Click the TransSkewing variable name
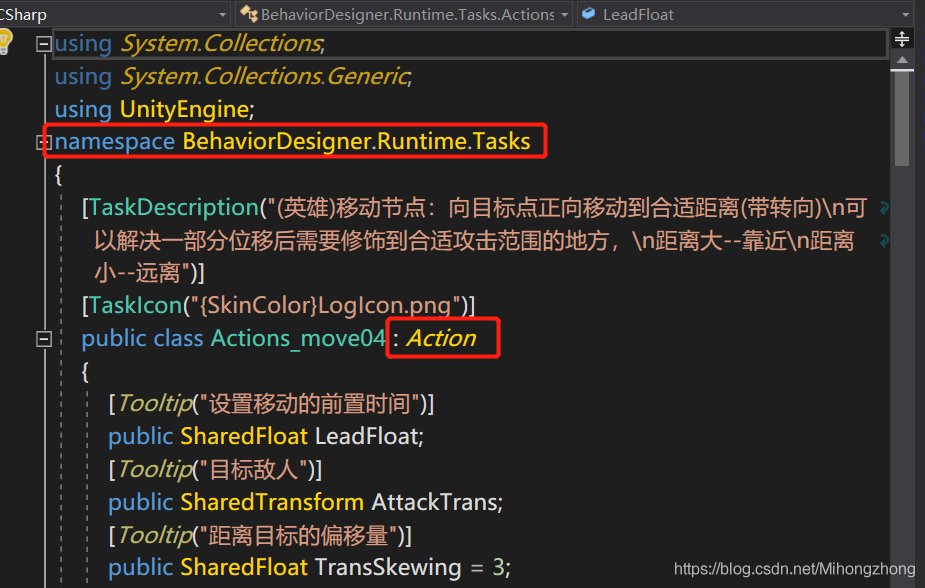 tap(388, 567)
